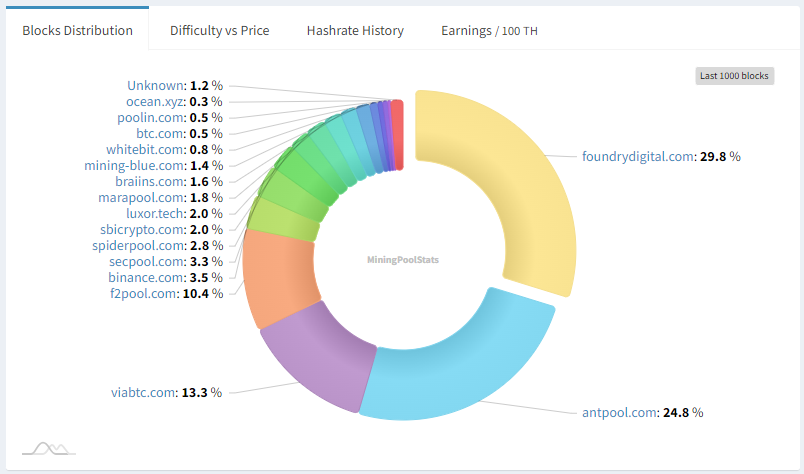
Task: Open the viabtc.com pool link
Action: click(143, 392)
